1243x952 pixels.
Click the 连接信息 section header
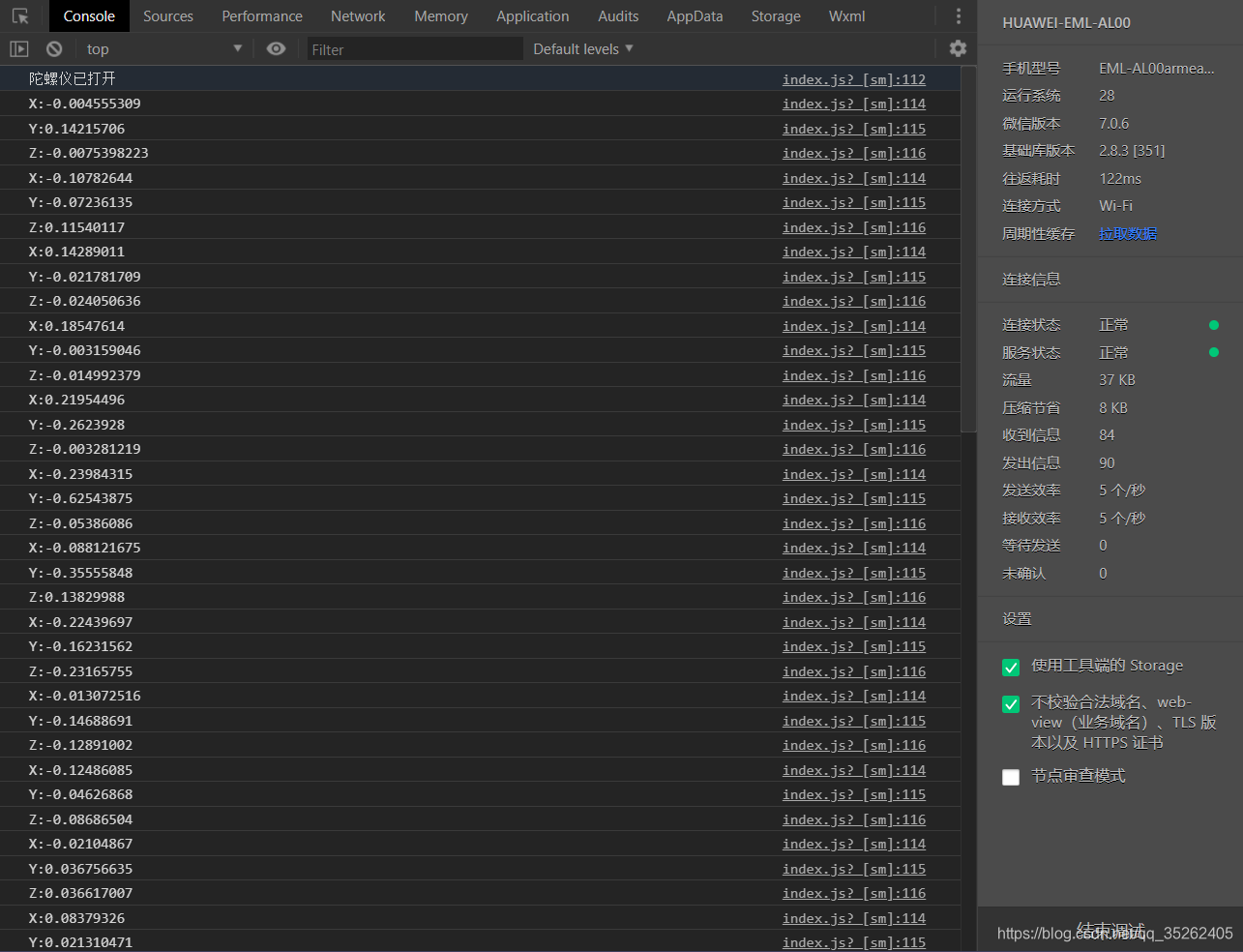point(1031,279)
